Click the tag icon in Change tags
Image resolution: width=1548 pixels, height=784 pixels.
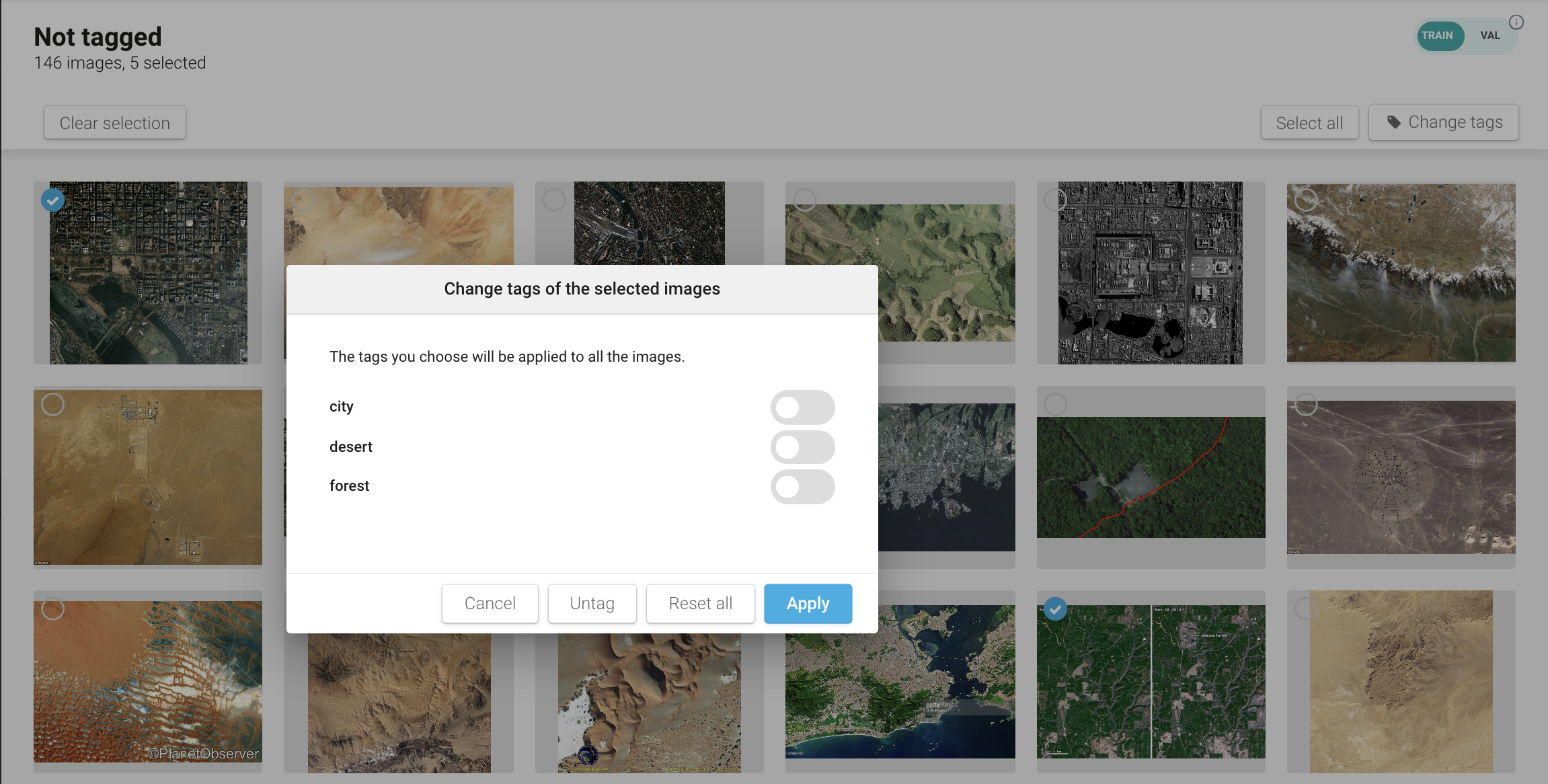1394,122
